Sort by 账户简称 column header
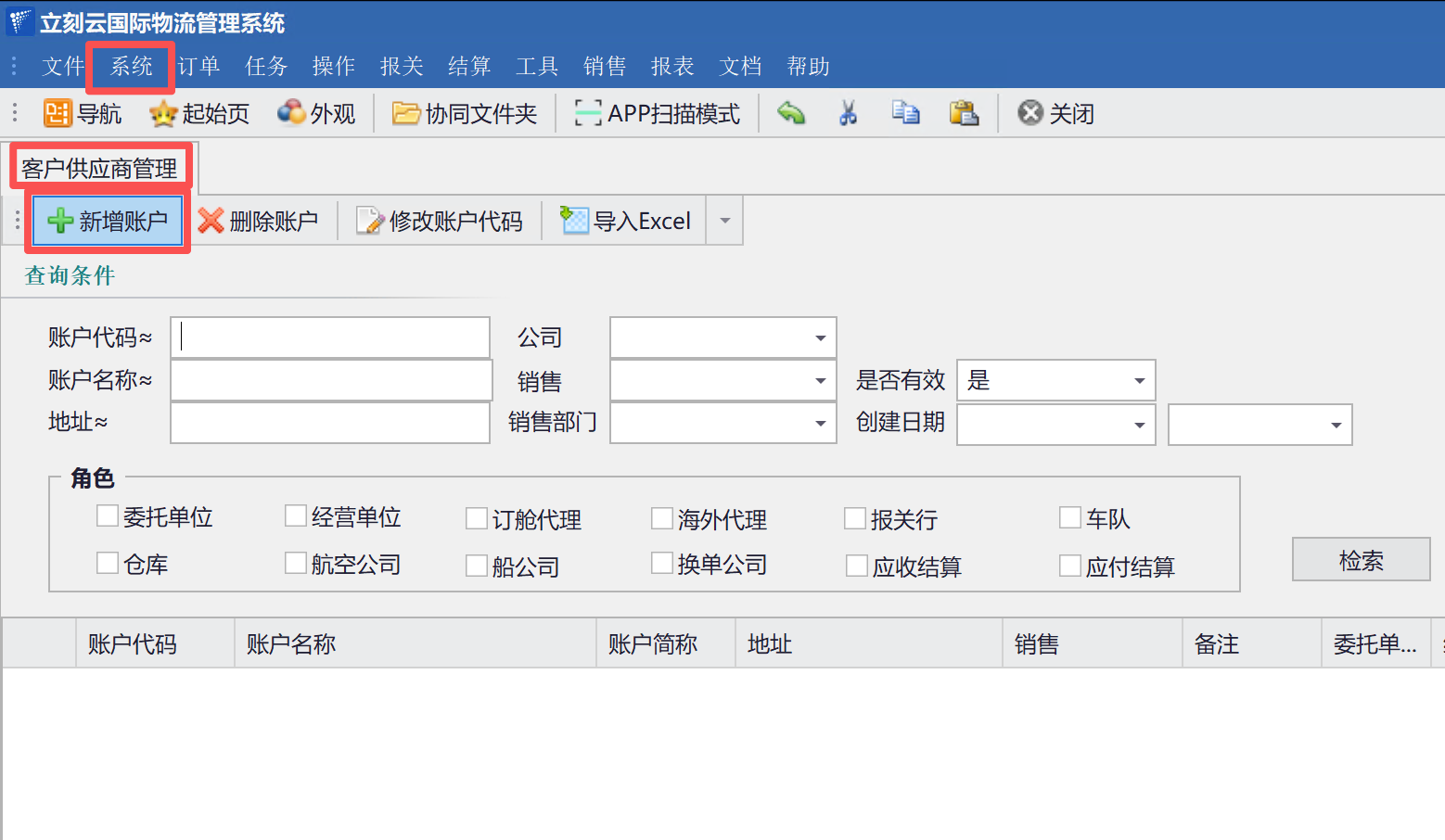 666,643
